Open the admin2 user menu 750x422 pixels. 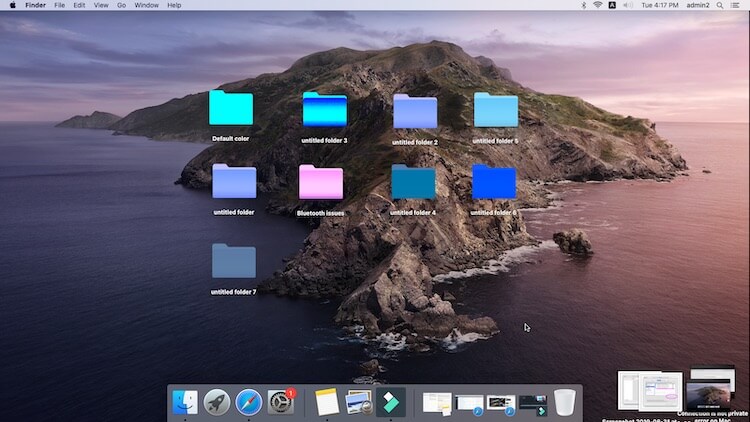pos(698,5)
